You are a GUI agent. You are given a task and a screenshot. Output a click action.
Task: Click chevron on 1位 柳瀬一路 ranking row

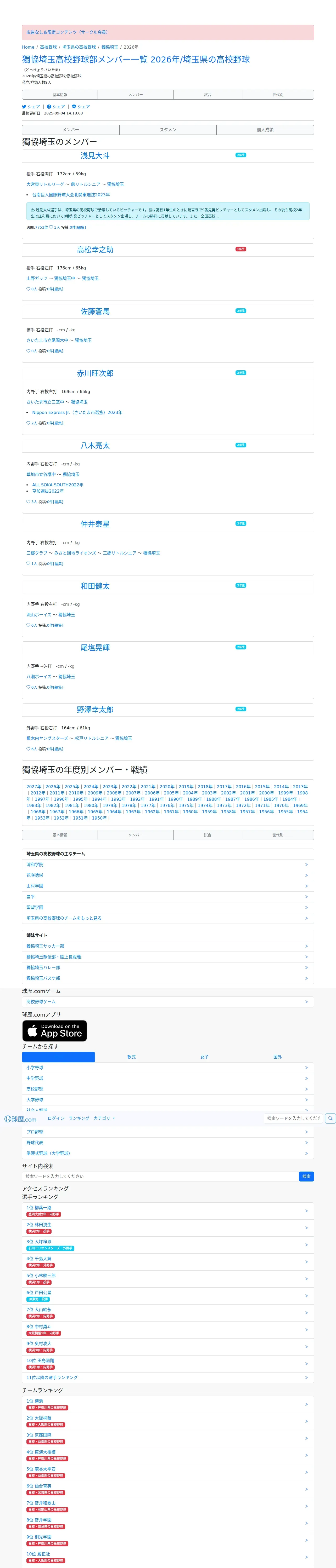(306, 1211)
